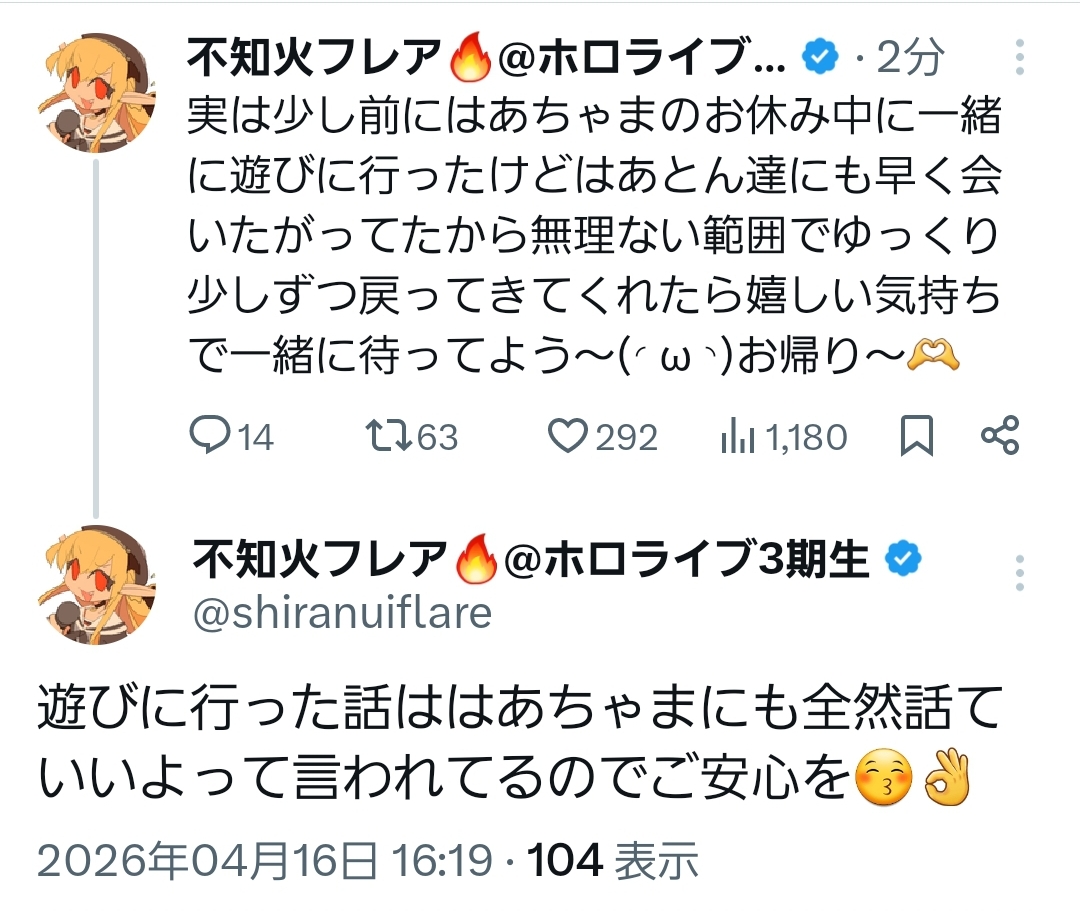Open more options on the first tweet
Image resolution: width=1080 pixels, height=915 pixels.
pos(1019,59)
